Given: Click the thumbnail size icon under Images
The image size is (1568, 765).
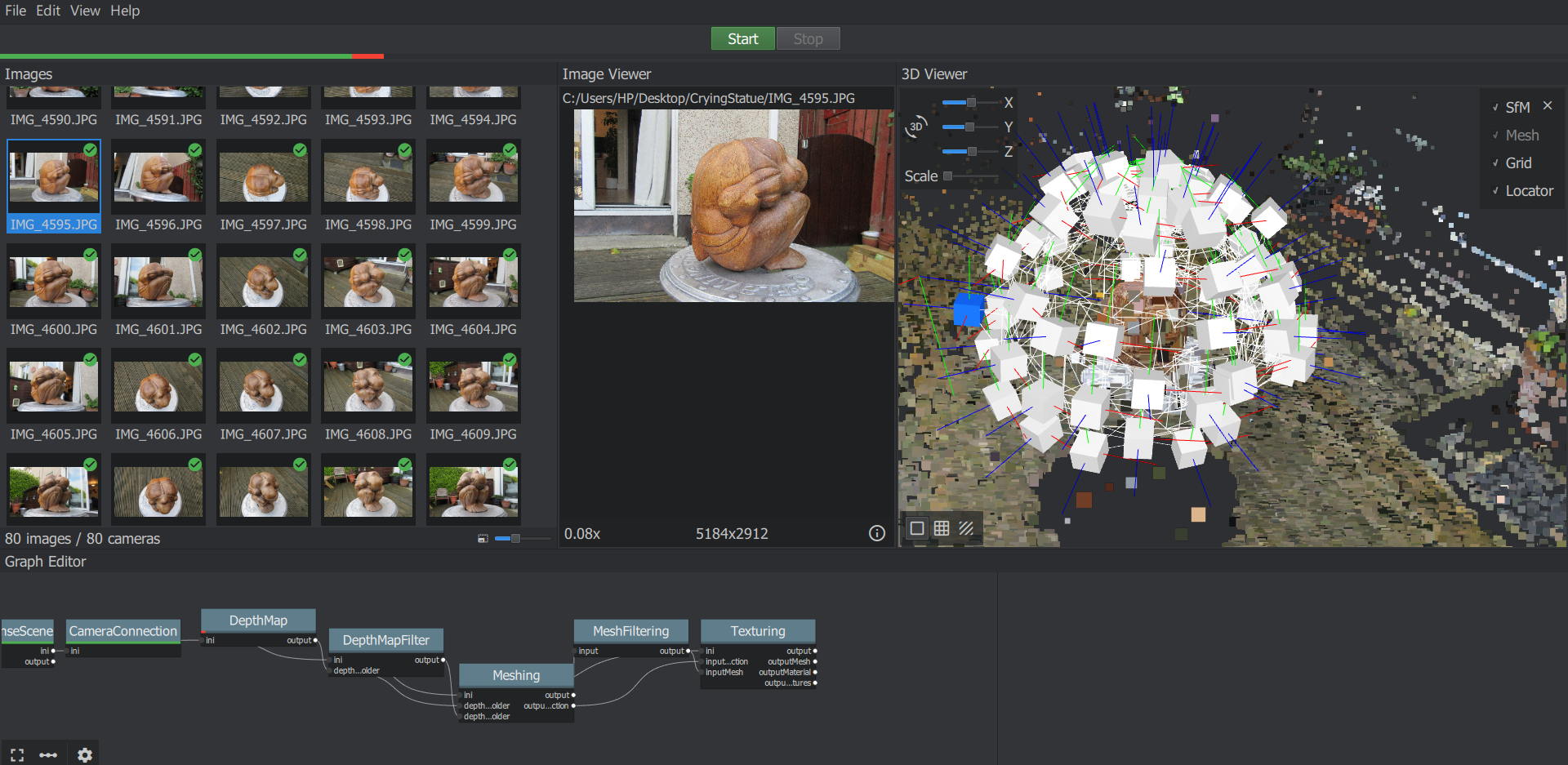Looking at the screenshot, I should pos(483,539).
